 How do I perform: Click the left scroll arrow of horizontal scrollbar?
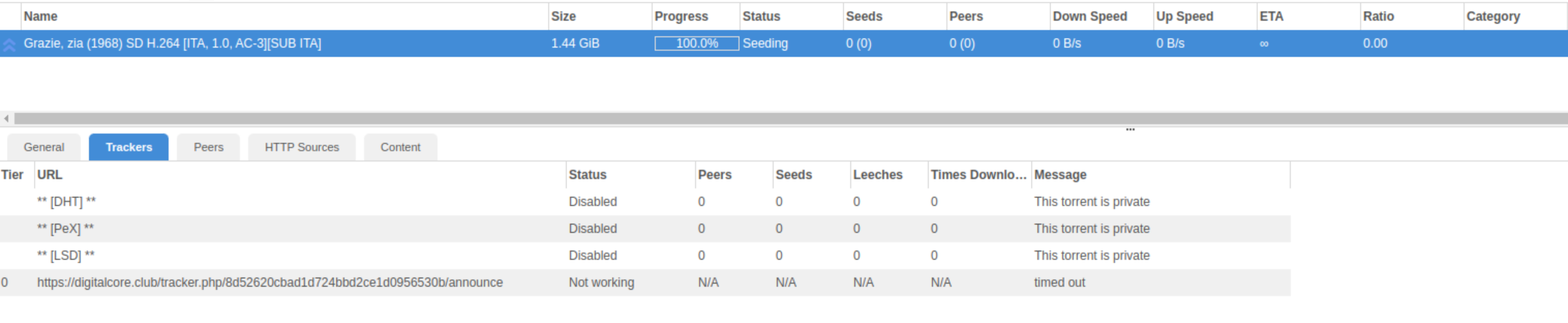tap(6, 119)
